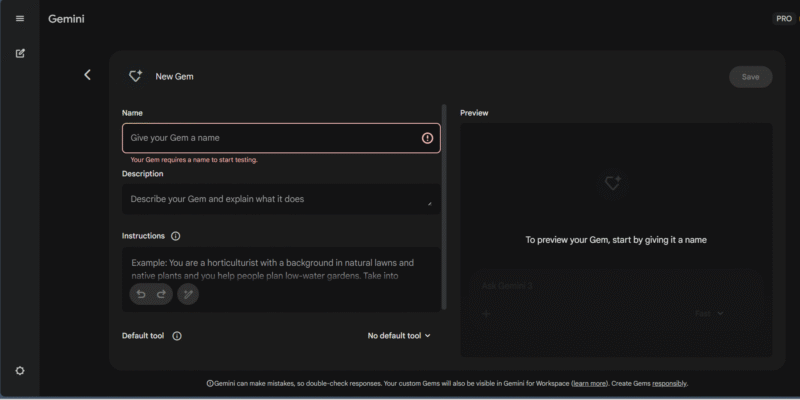Screen dimensions: 800x400
Task: Click the Save button
Action: coord(750,77)
